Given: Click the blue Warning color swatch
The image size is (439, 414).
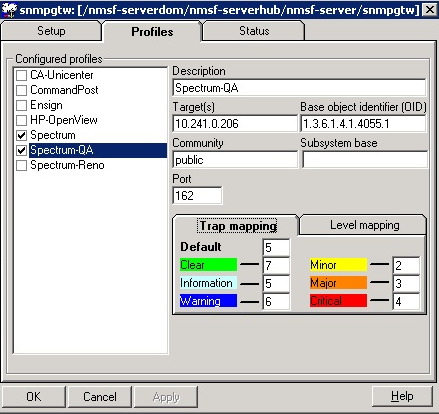Looking at the screenshot, I should pyautogui.click(x=208, y=301).
